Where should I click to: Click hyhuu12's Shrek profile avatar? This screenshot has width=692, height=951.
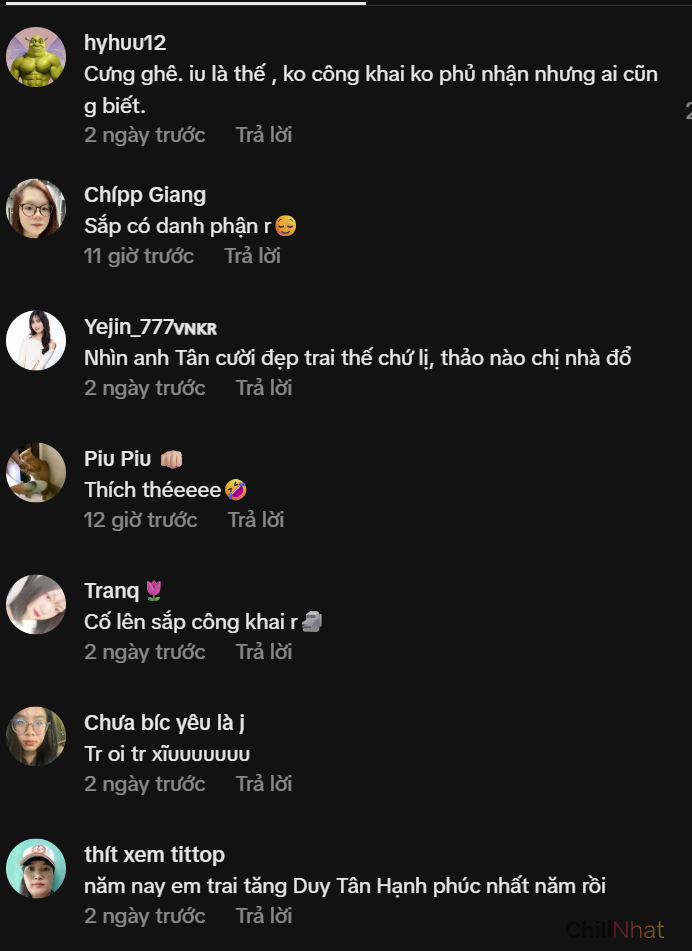[x=36, y=57]
